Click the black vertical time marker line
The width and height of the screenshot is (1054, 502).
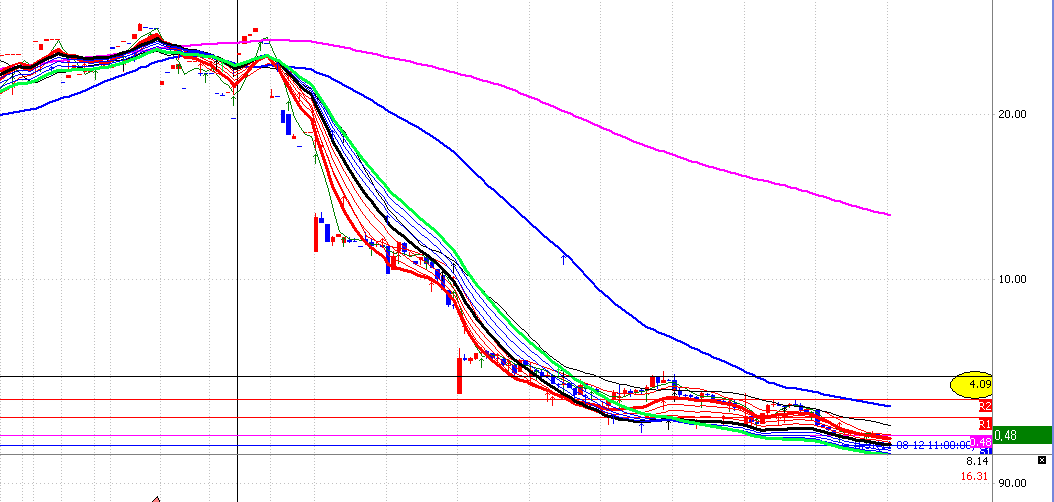(237, 300)
